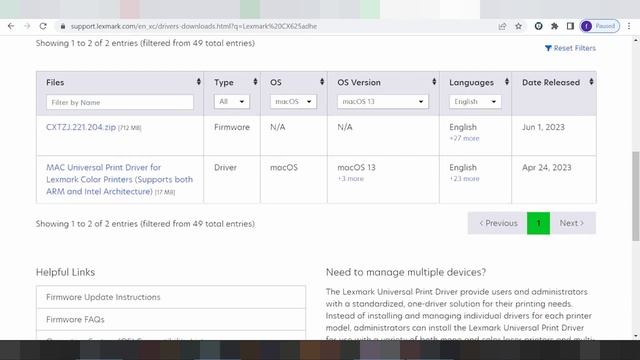Open the Extensions puzzle icon
The image size is (640, 360).
[x=554, y=26]
